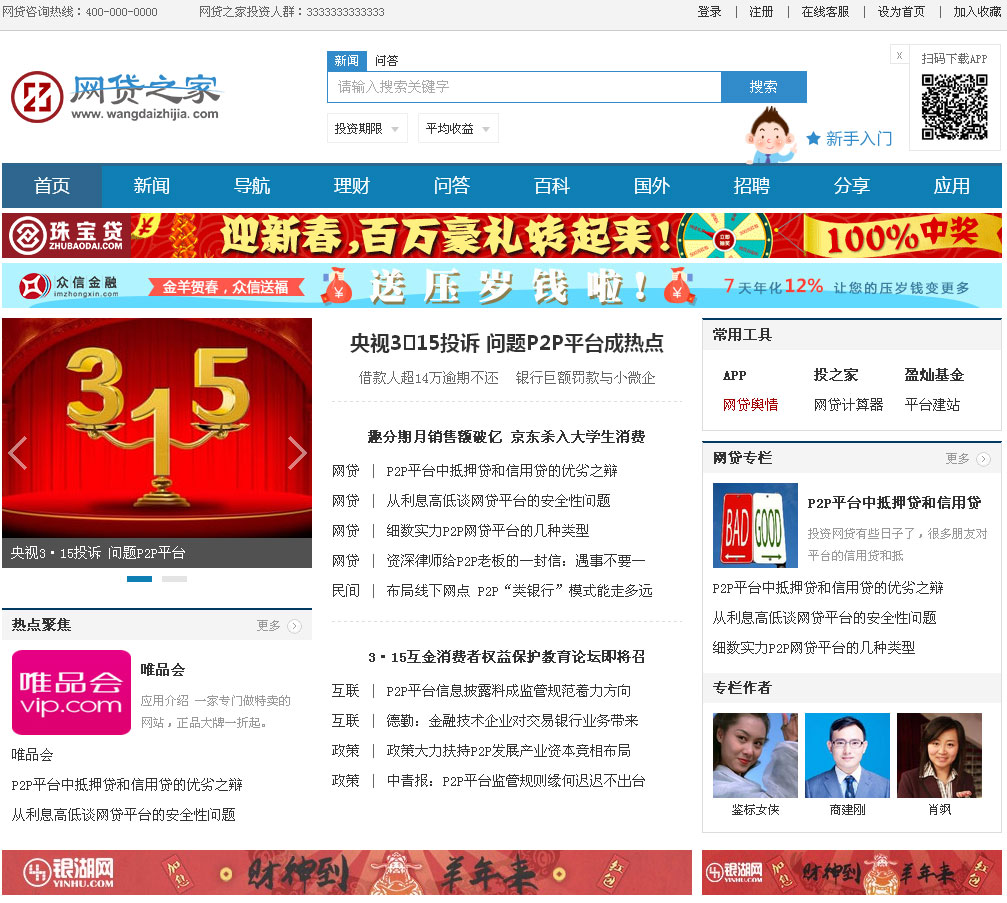Open the 众信金融 送压岁钱 banner ad
The width and height of the screenshot is (1007, 903).
[502, 285]
